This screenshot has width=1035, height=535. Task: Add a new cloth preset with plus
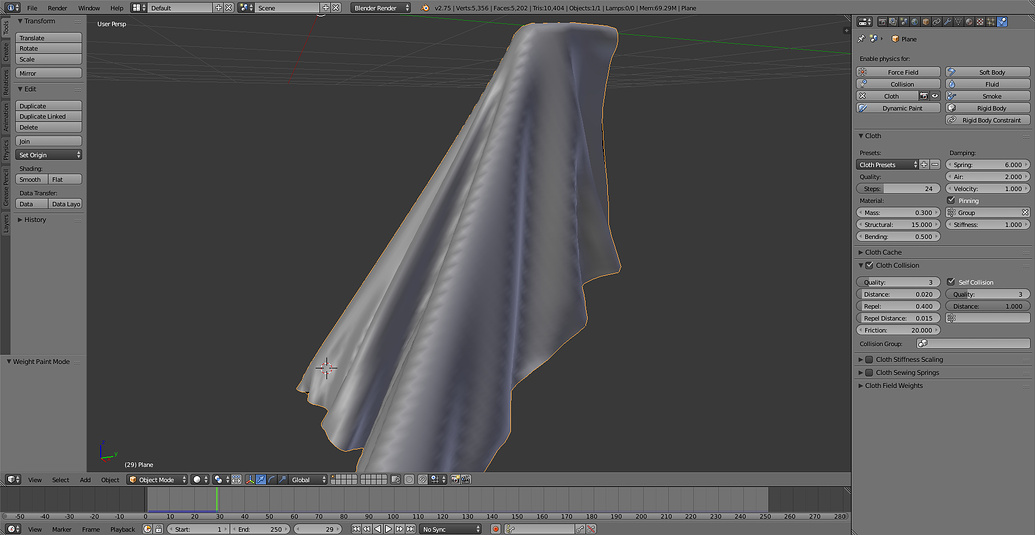tap(924, 164)
